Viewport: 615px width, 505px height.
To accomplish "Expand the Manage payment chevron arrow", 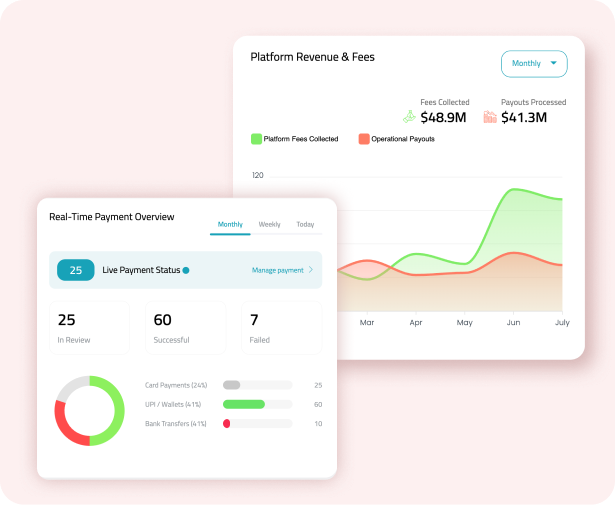I will point(311,270).
